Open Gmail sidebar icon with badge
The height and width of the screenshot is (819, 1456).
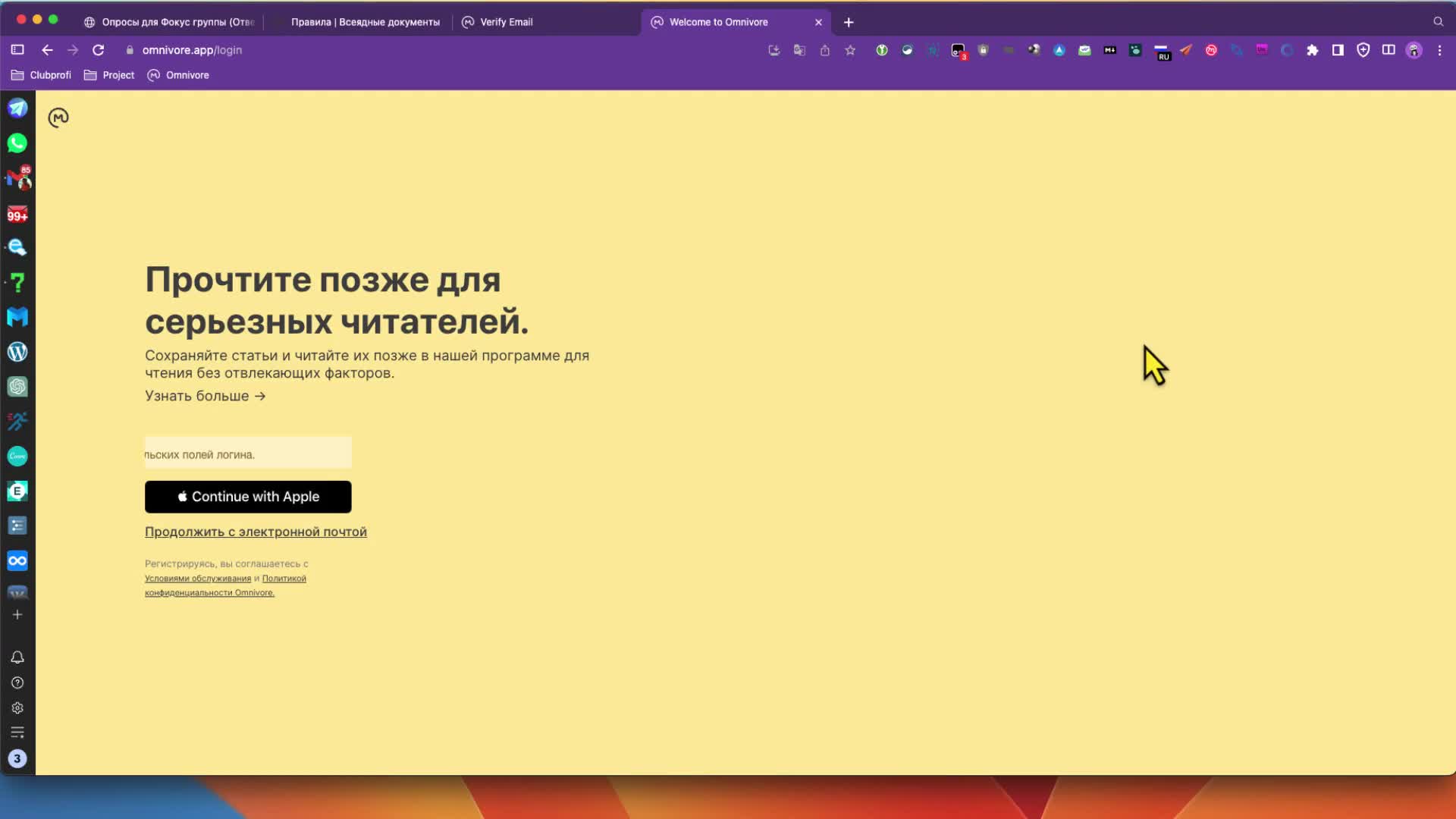17,179
